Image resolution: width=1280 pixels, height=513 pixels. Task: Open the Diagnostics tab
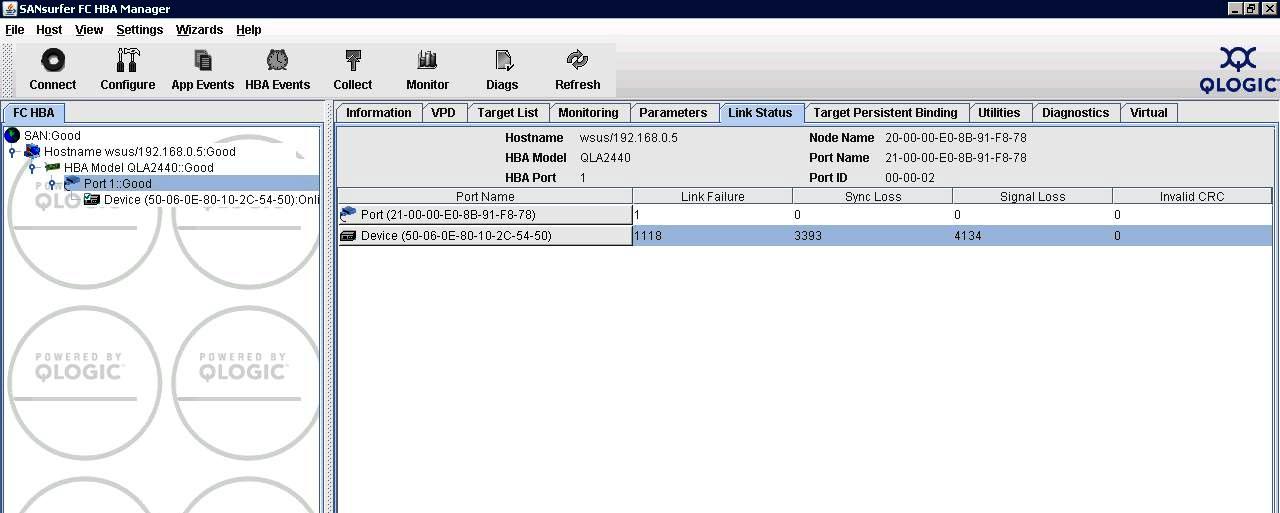pyautogui.click(x=1075, y=113)
